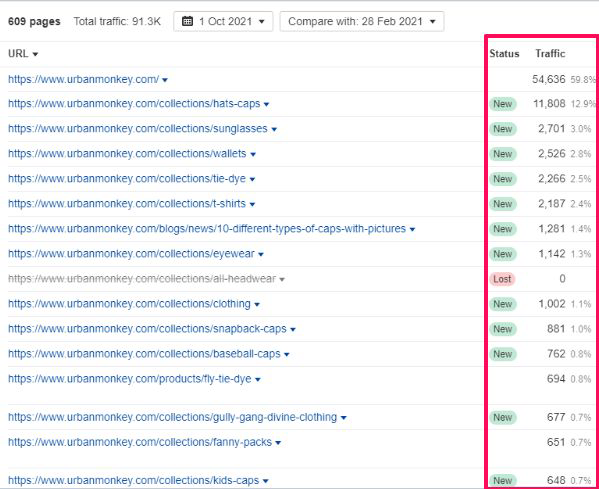
Task: Open the gully-gang-divine-clothing collection link
Action: [172, 417]
